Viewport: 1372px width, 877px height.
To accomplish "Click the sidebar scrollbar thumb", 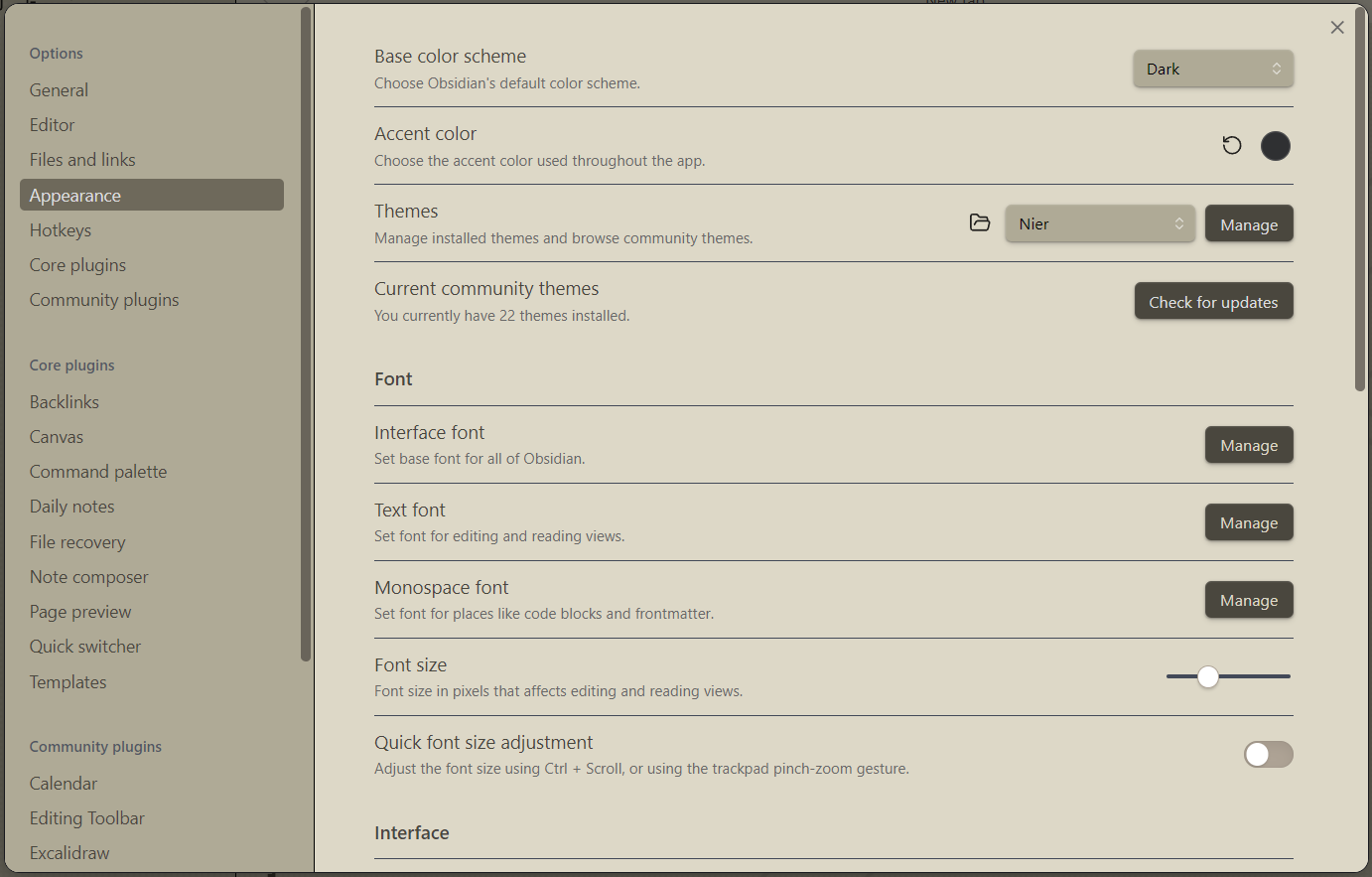I will click(306, 334).
